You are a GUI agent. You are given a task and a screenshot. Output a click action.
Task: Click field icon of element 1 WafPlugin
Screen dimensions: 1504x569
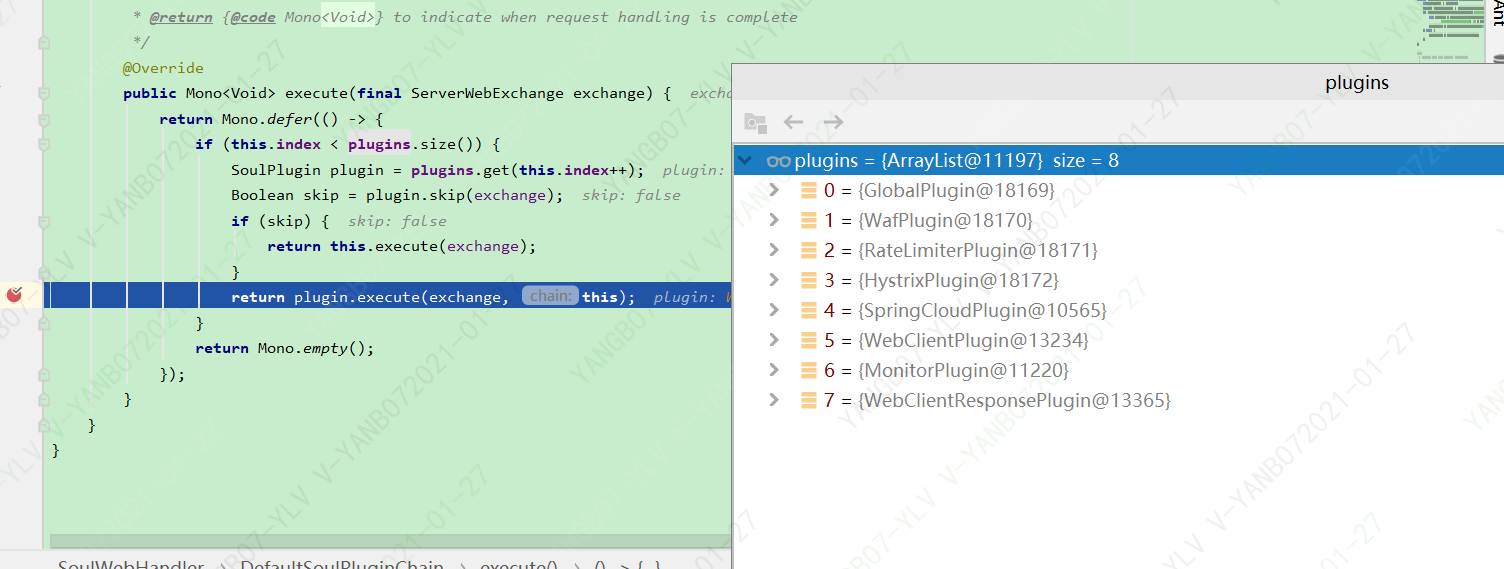[x=809, y=220]
